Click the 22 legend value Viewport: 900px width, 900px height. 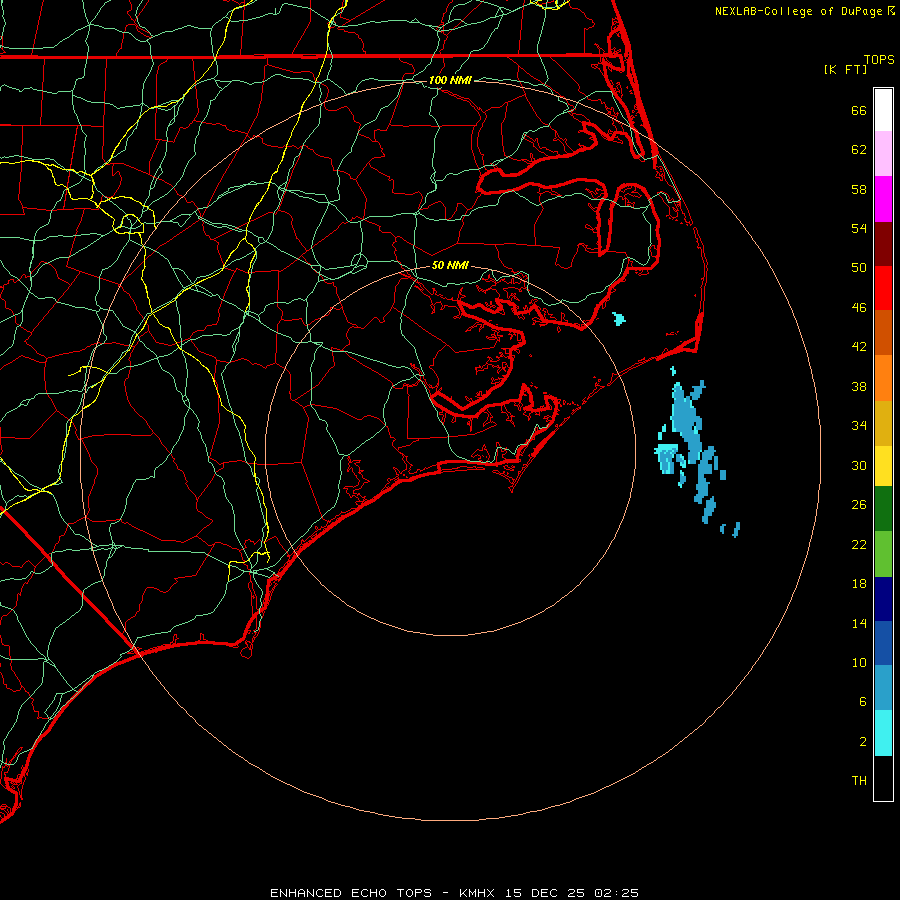(859, 544)
